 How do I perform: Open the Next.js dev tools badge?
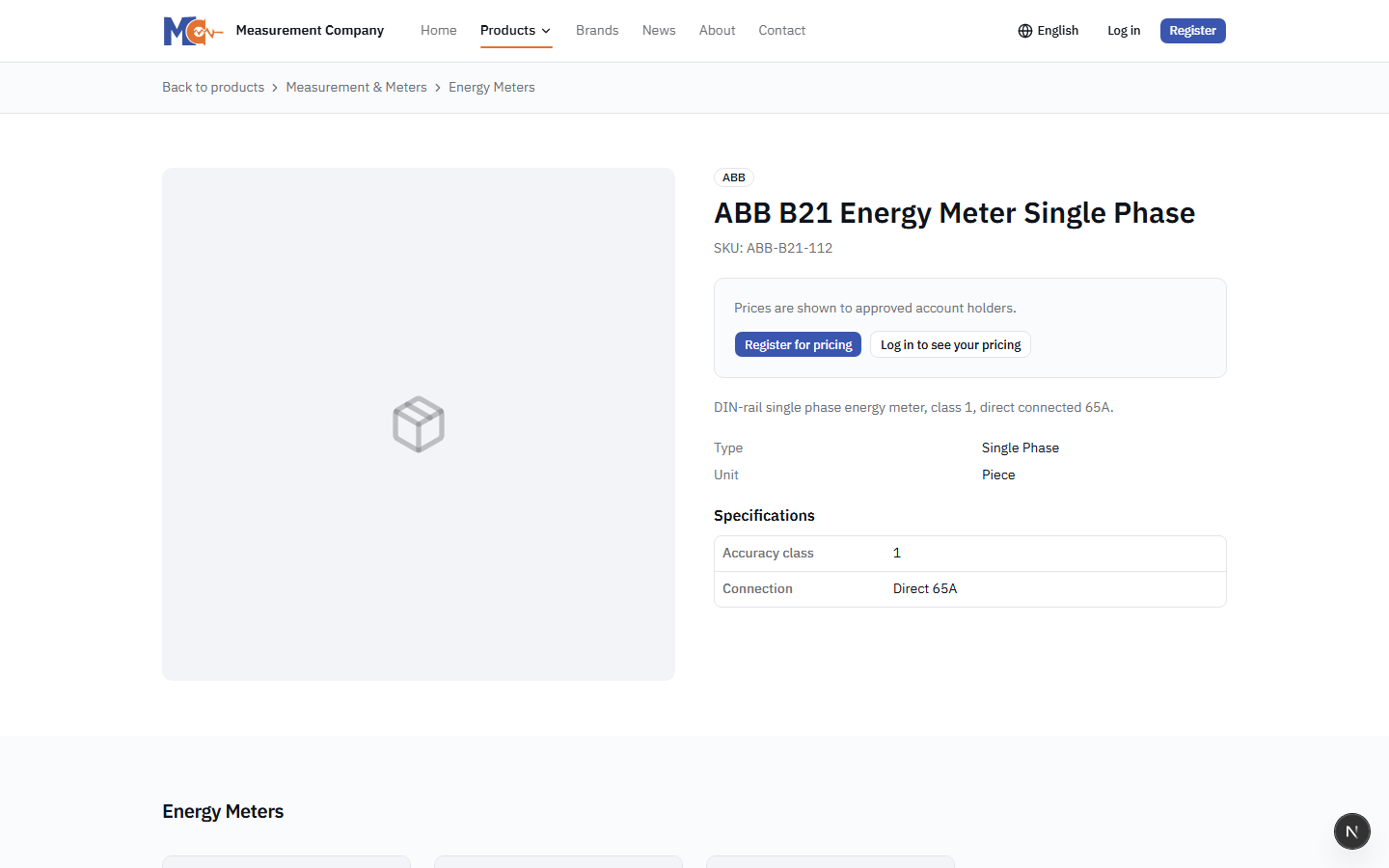click(x=1352, y=831)
